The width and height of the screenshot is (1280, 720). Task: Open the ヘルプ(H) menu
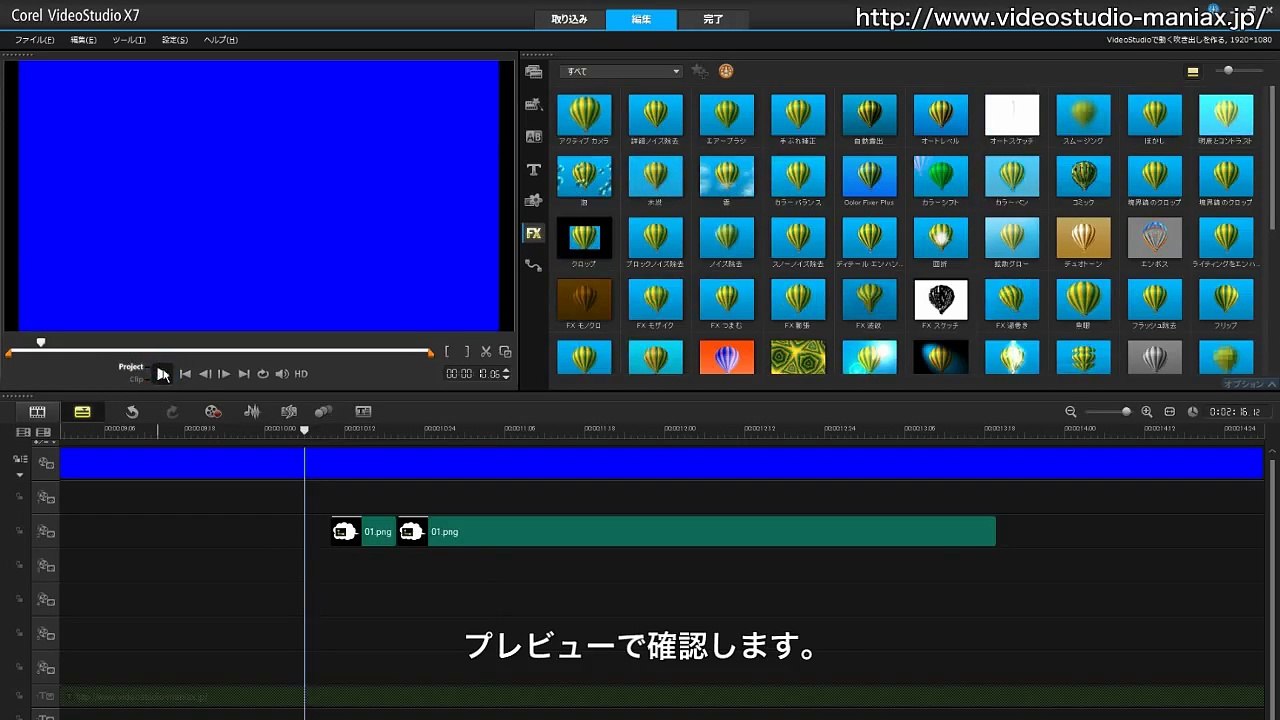221,40
